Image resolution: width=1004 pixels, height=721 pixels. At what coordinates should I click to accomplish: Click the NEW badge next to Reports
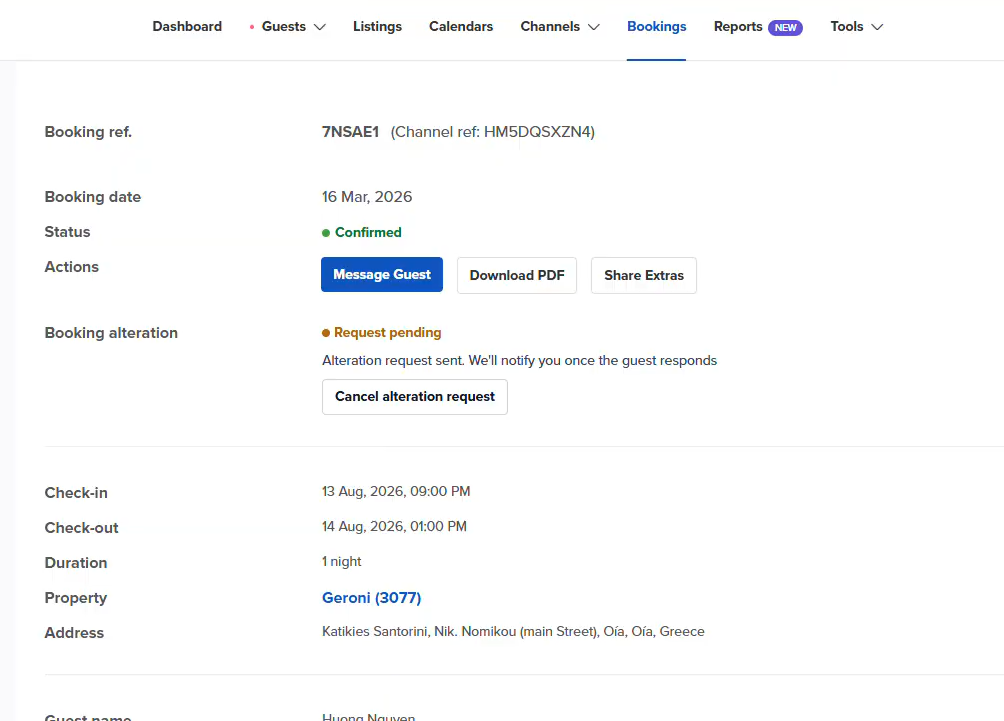point(785,28)
